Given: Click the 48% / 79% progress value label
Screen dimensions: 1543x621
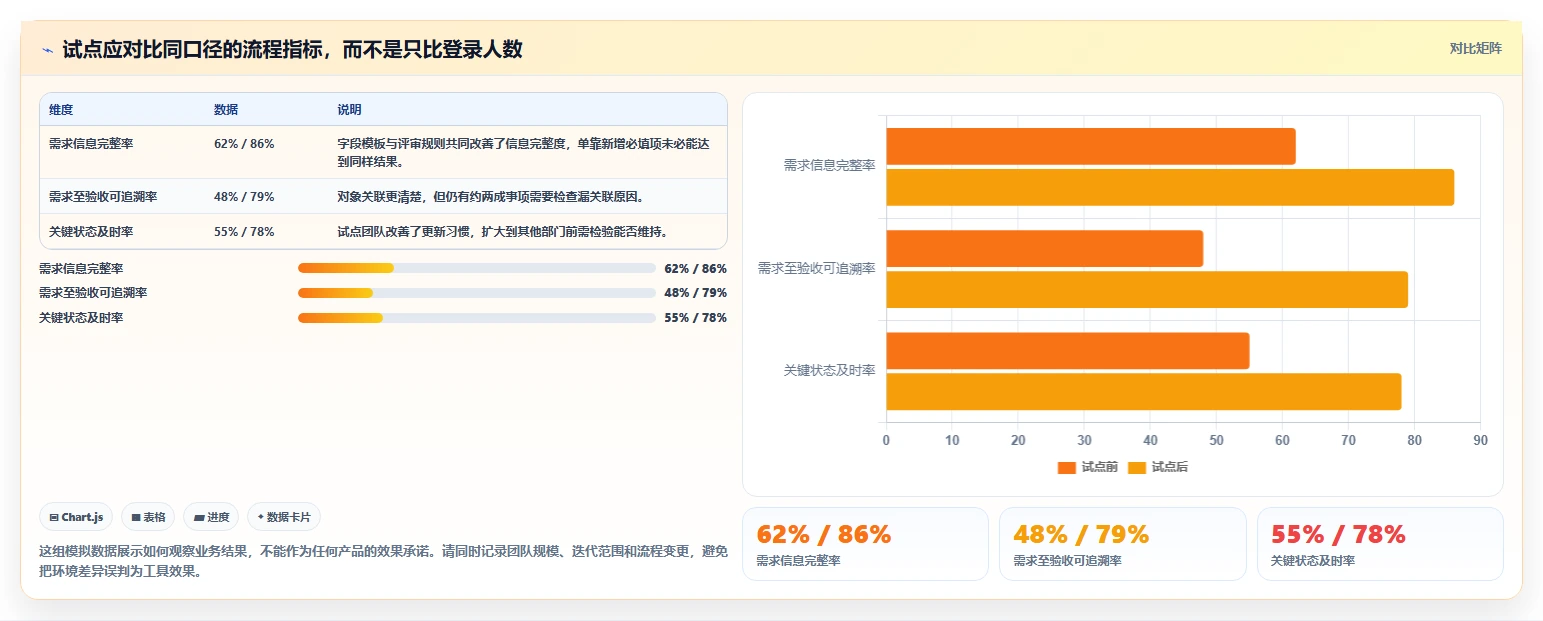Looking at the screenshot, I should point(695,293).
